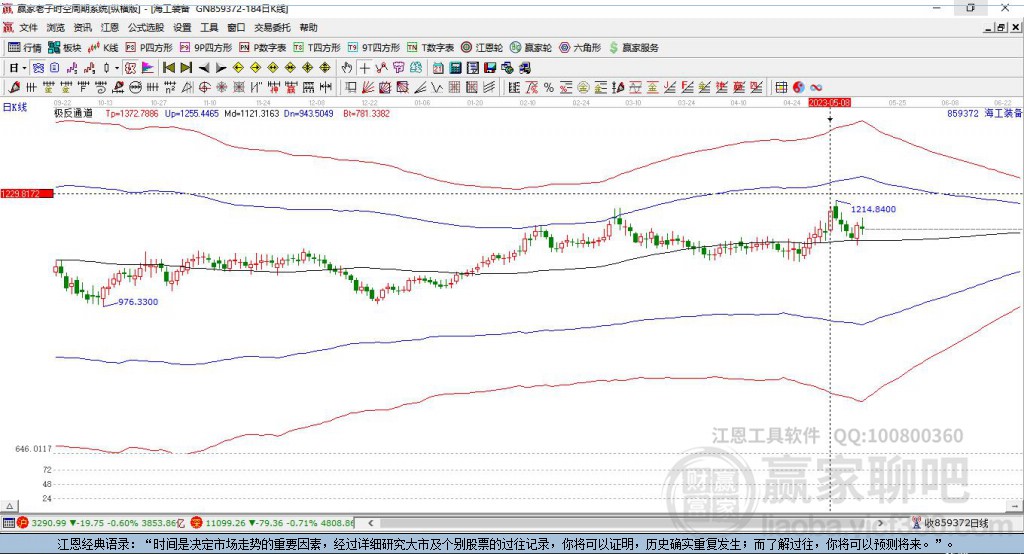Select the circled crosshair target tool
This screenshot has width=1024, height=554.
pyautogui.click(x=204, y=88)
